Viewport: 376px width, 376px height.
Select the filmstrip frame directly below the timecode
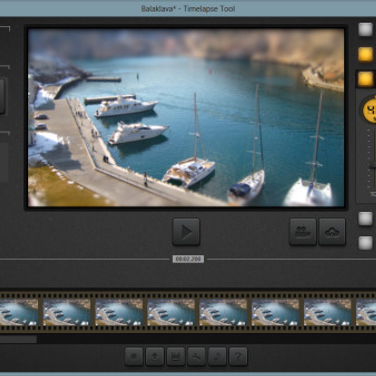pyautogui.click(x=171, y=312)
